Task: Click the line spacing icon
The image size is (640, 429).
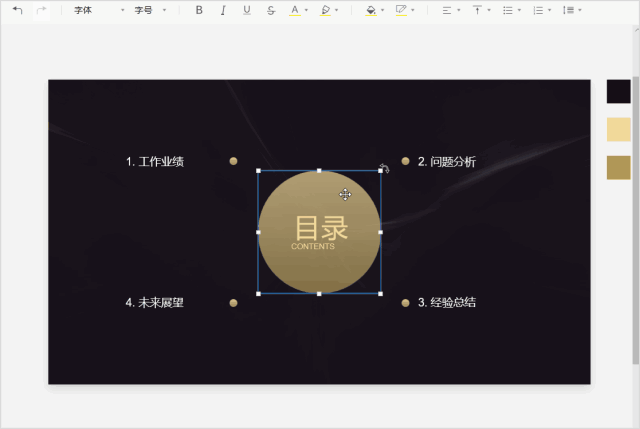Action: point(568,10)
